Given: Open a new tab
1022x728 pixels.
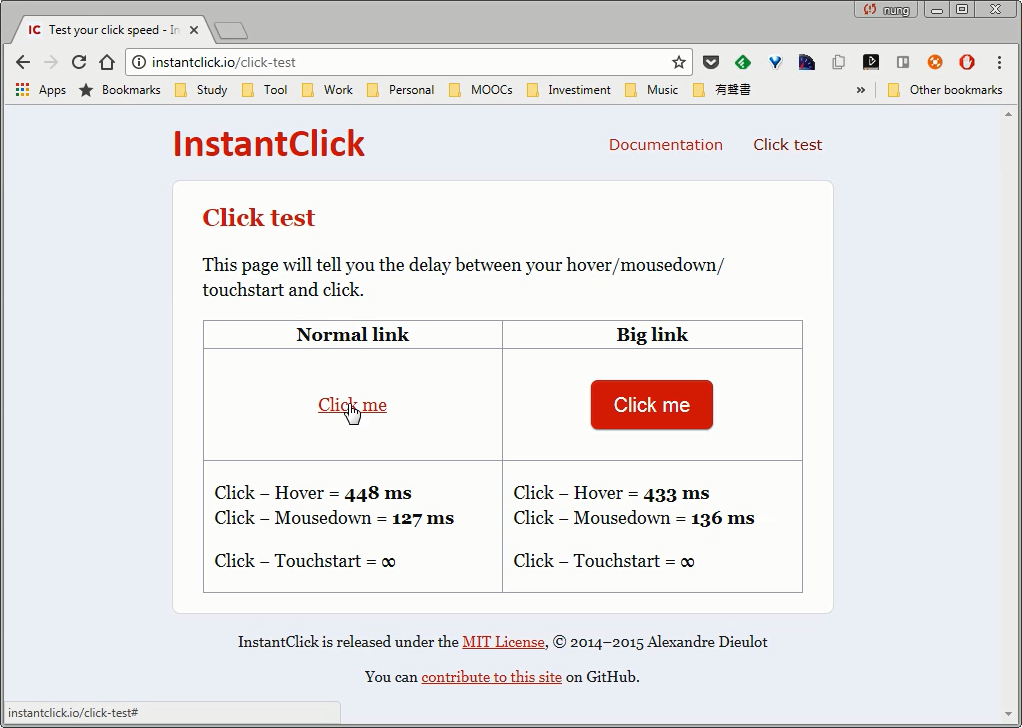Looking at the screenshot, I should pyautogui.click(x=231, y=30).
